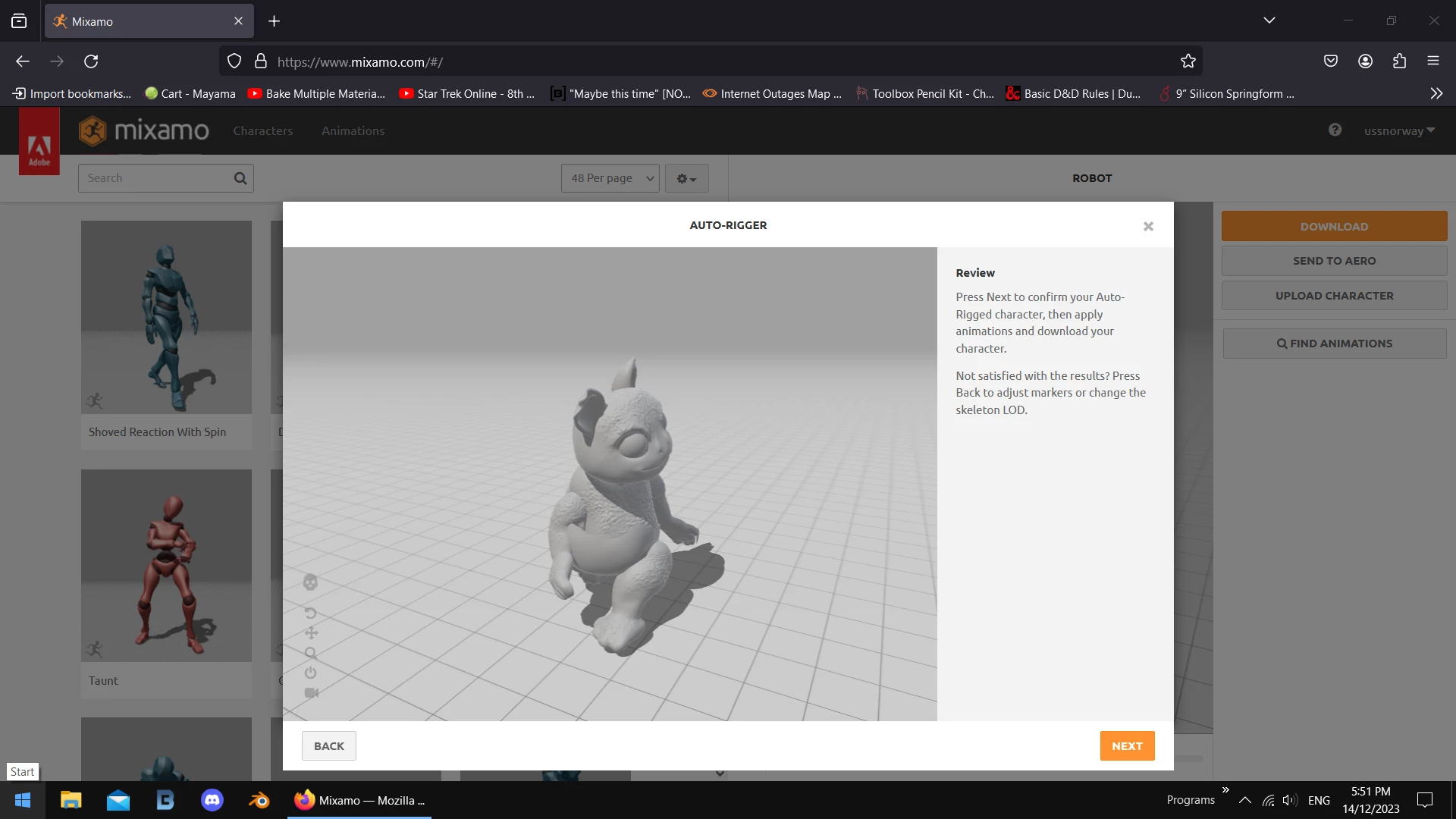Screen dimensions: 1456x819
Task: Toggle the camera icon in viewport
Action: coord(311,693)
